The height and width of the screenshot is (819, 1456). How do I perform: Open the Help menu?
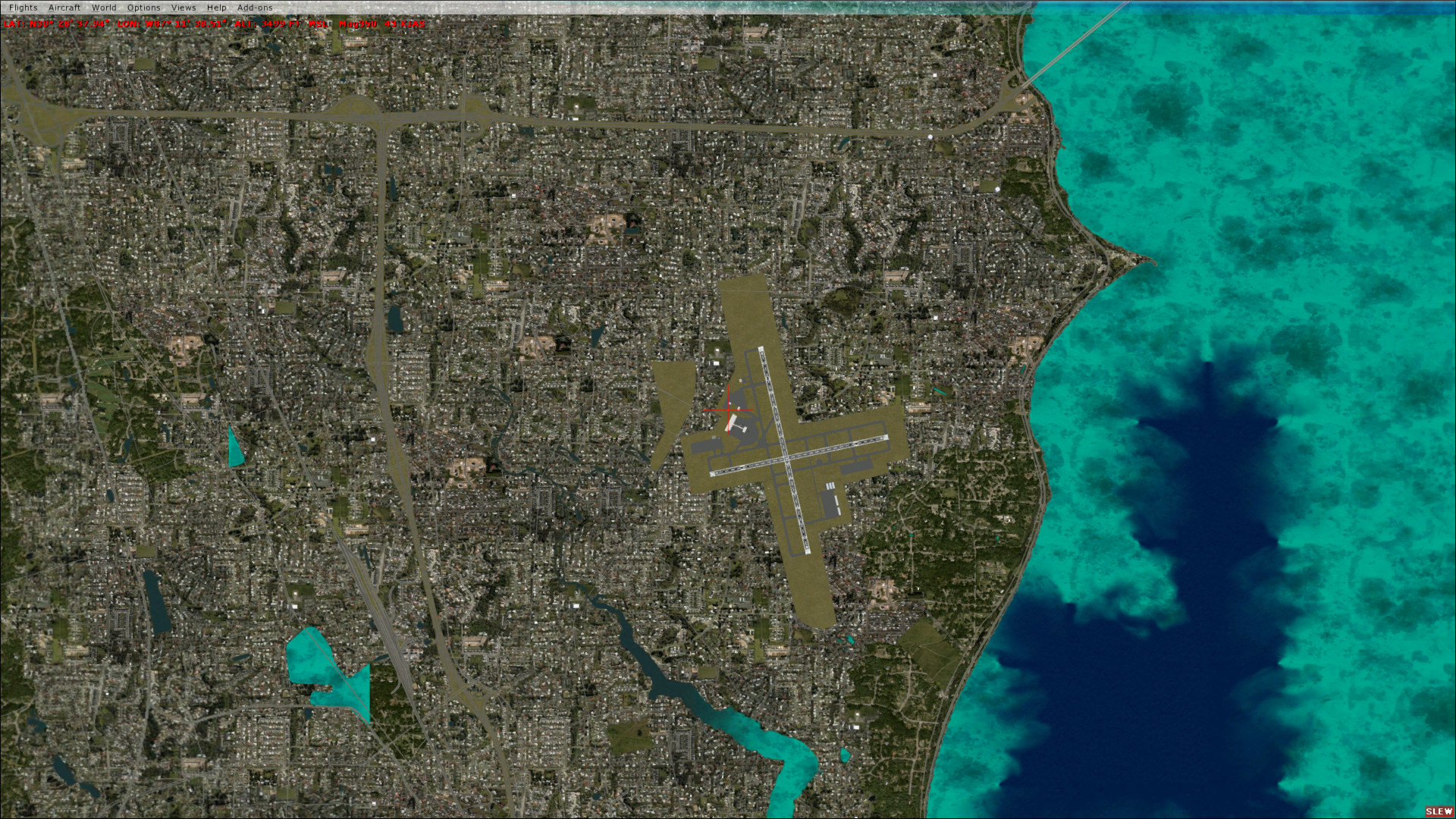(x=217, y=8)
